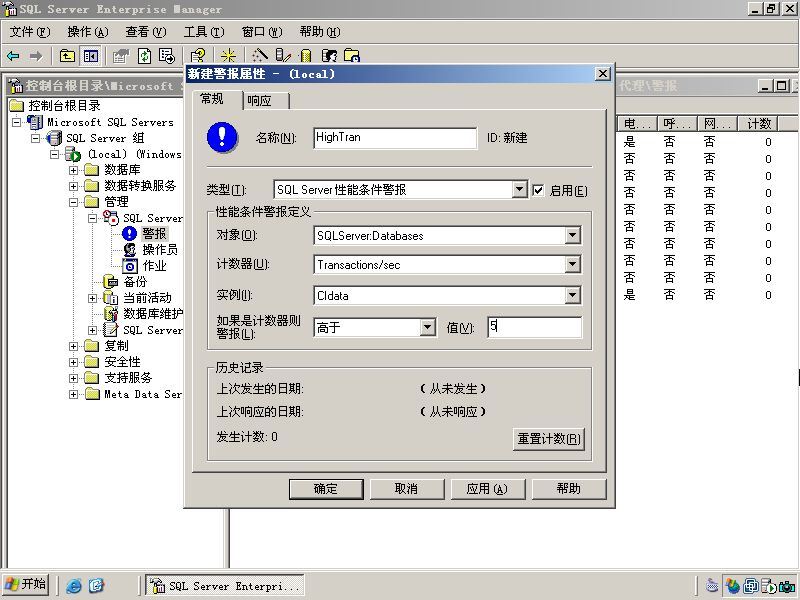Click the new login person toolbar icon

[330, 55]
